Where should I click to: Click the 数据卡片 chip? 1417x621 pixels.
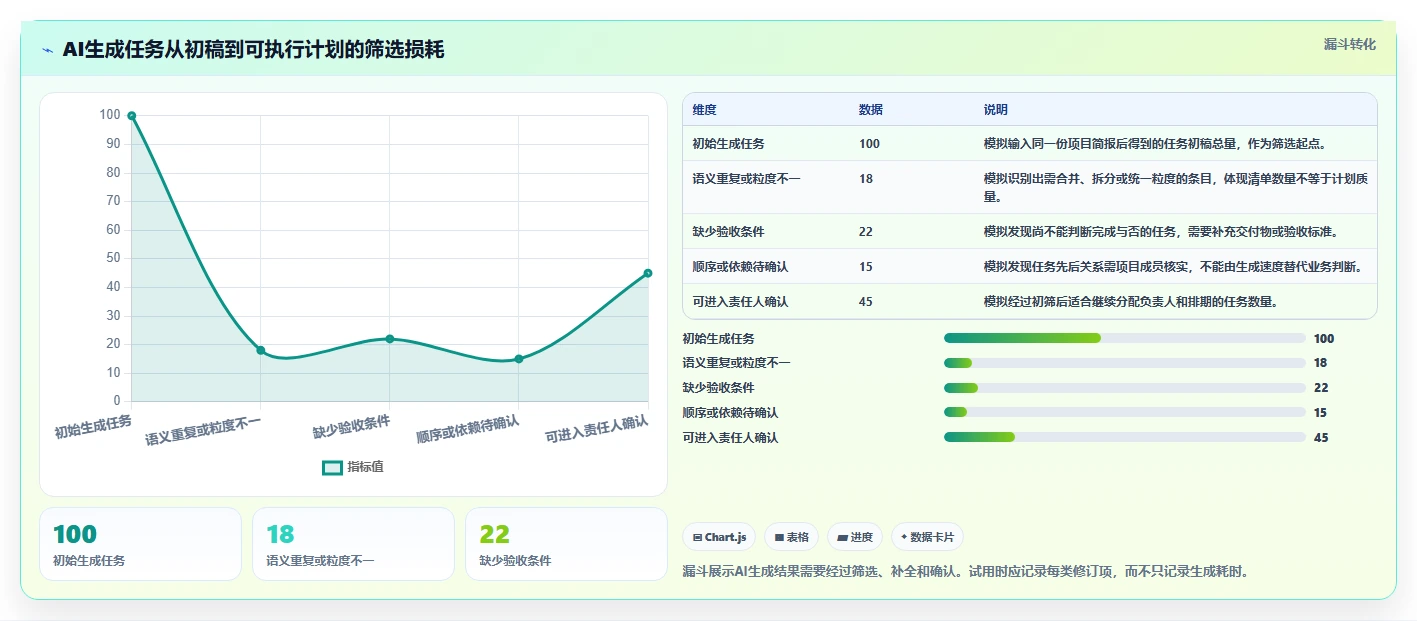(x=927, y=537)
